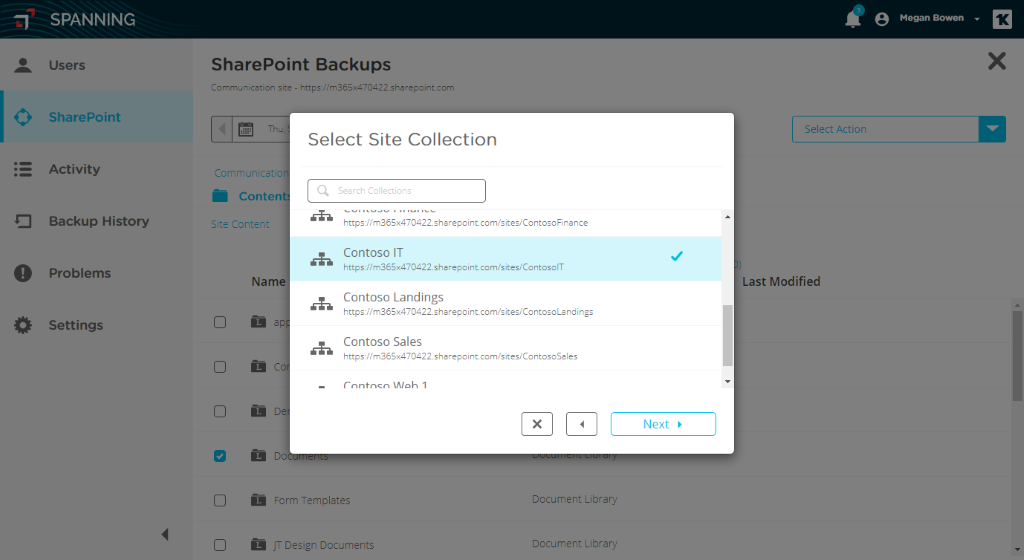Select the Contoso Sales site collection
The image size is (1024, 560).
pos(505,348)
